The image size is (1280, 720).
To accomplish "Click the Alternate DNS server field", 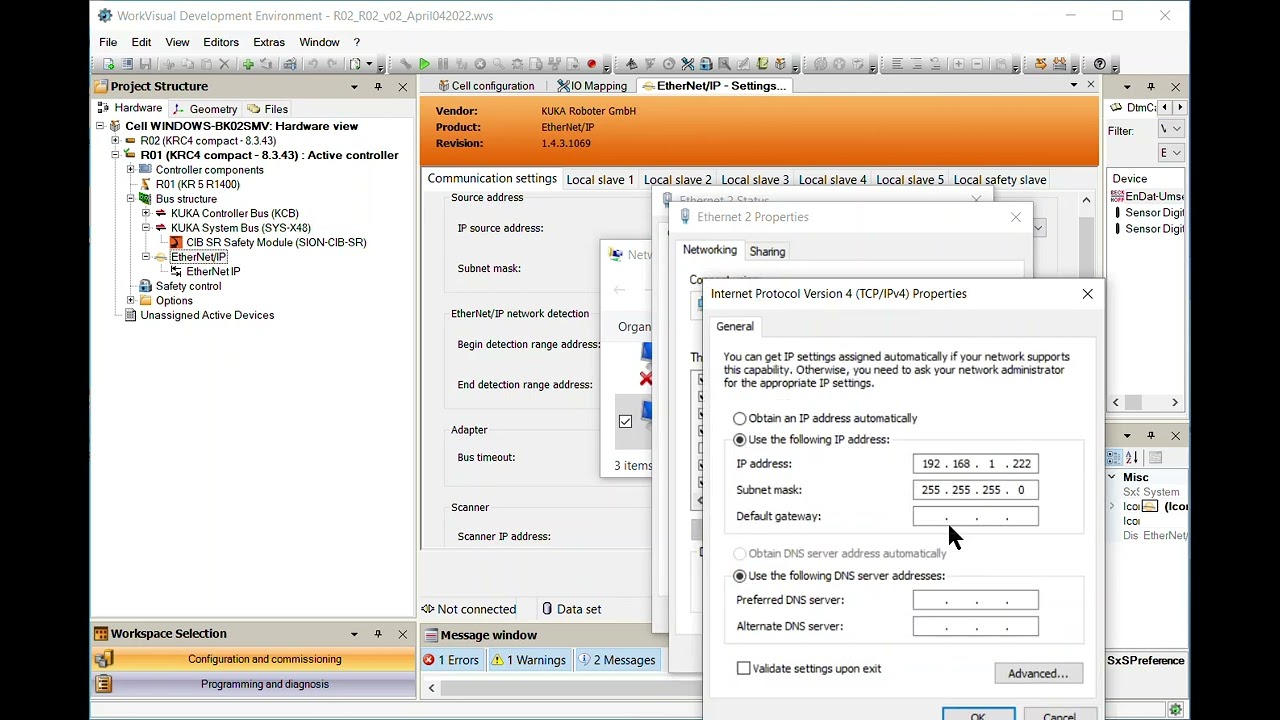I will click(975, 626).
